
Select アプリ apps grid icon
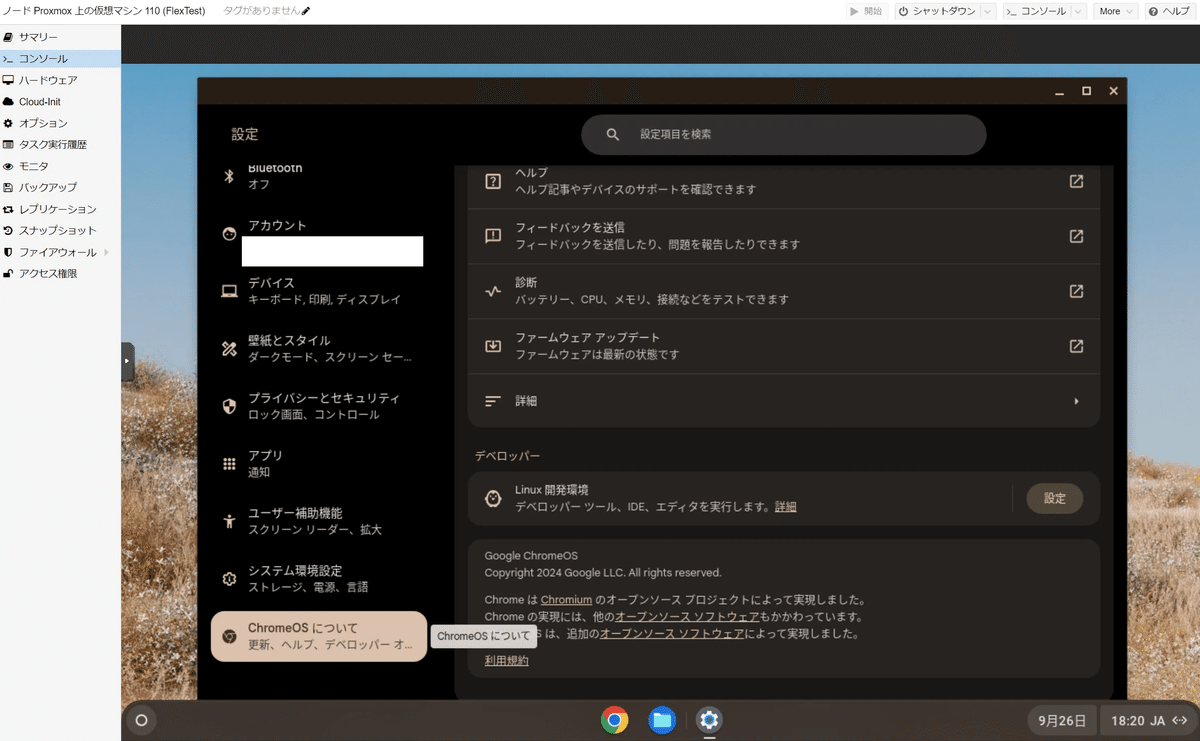[x=229, y=463]
